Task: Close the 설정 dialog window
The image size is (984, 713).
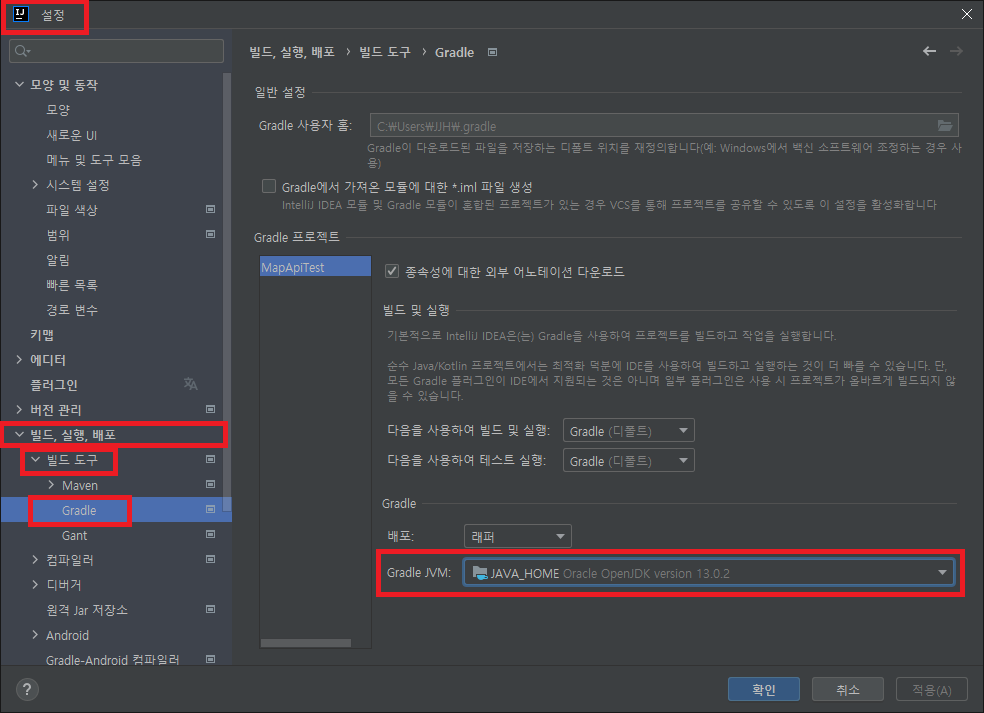Action: point(966,14)
